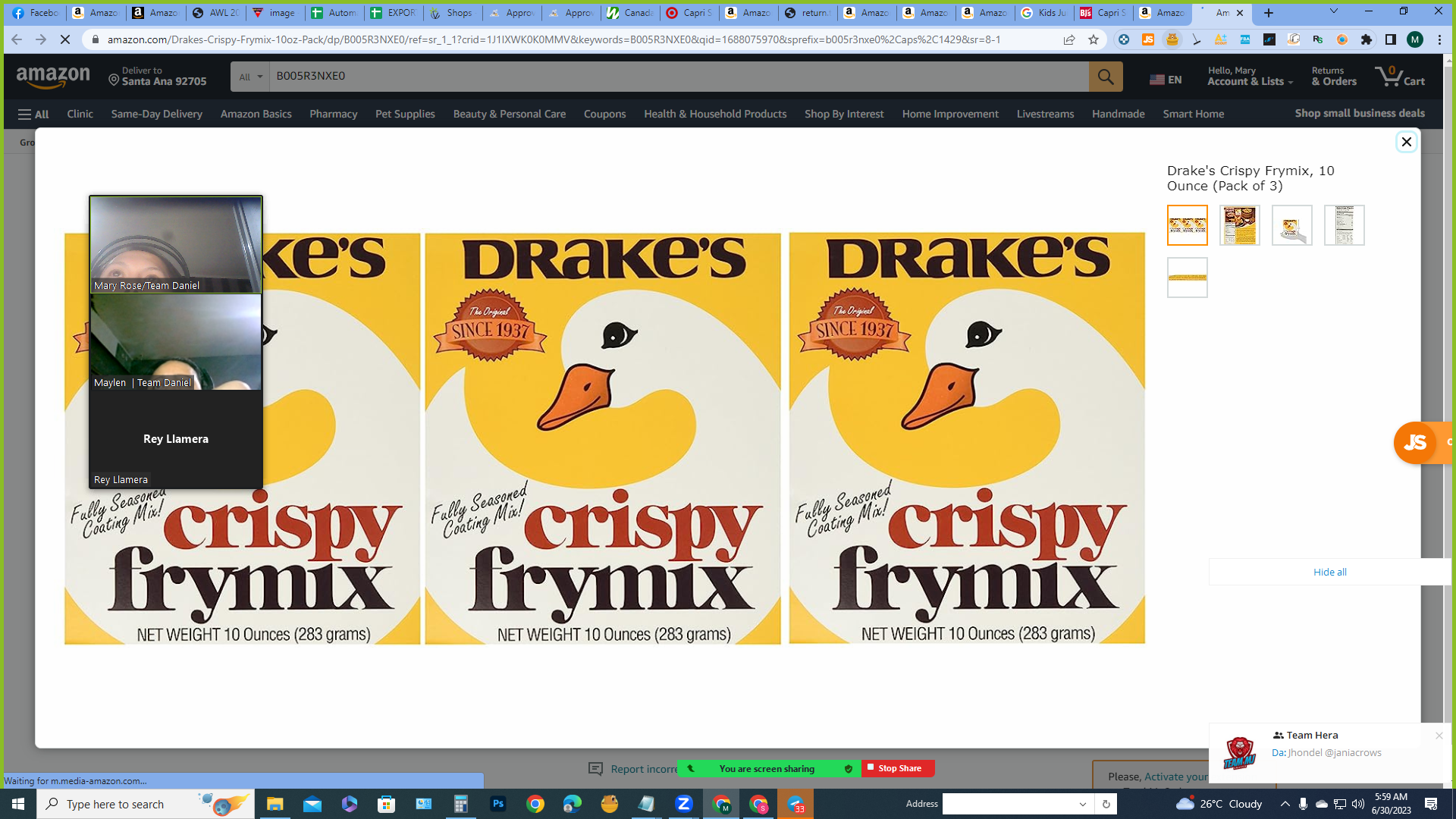Select Rey Llamera's Zoom participant tile
Screen dimensions: 1456x819
point(176,439)
